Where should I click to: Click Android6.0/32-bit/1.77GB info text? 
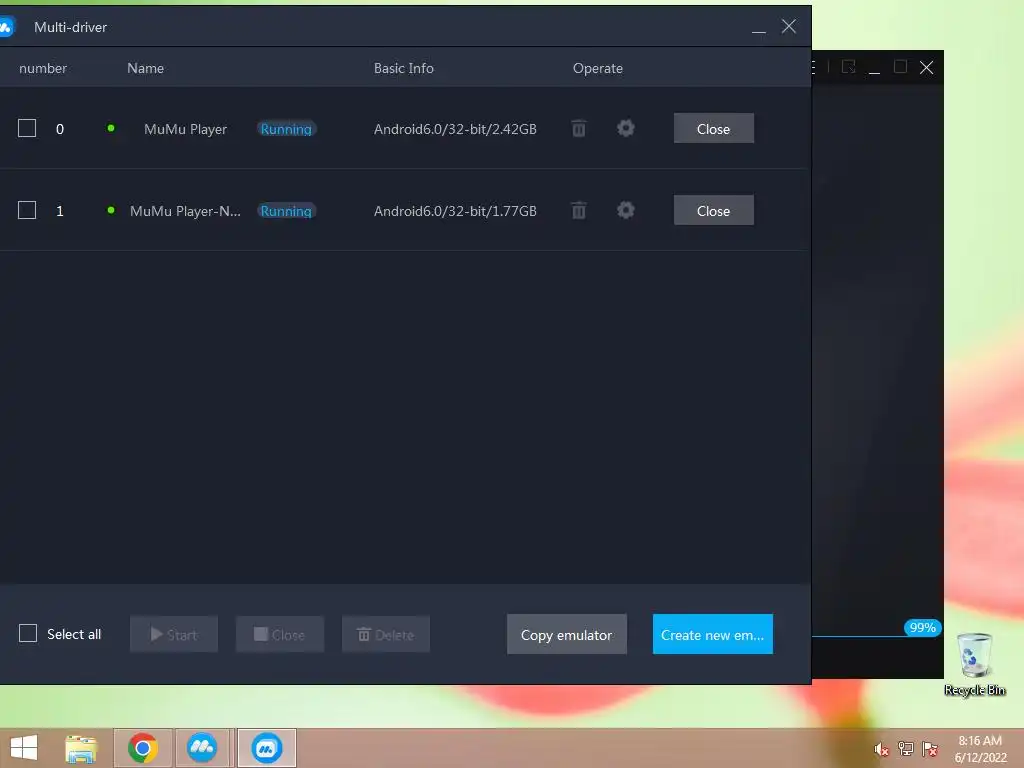[x=455, y=211]
